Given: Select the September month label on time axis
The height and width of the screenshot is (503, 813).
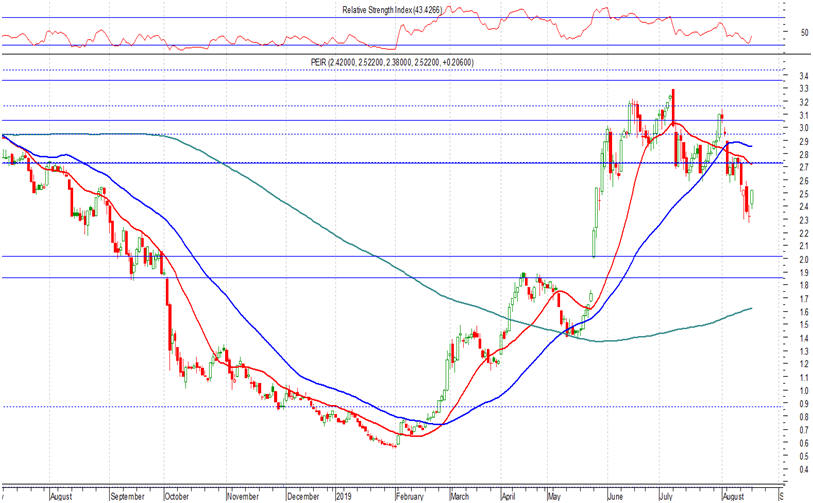Looking at the screenshot, I should (x=127, y=494).
